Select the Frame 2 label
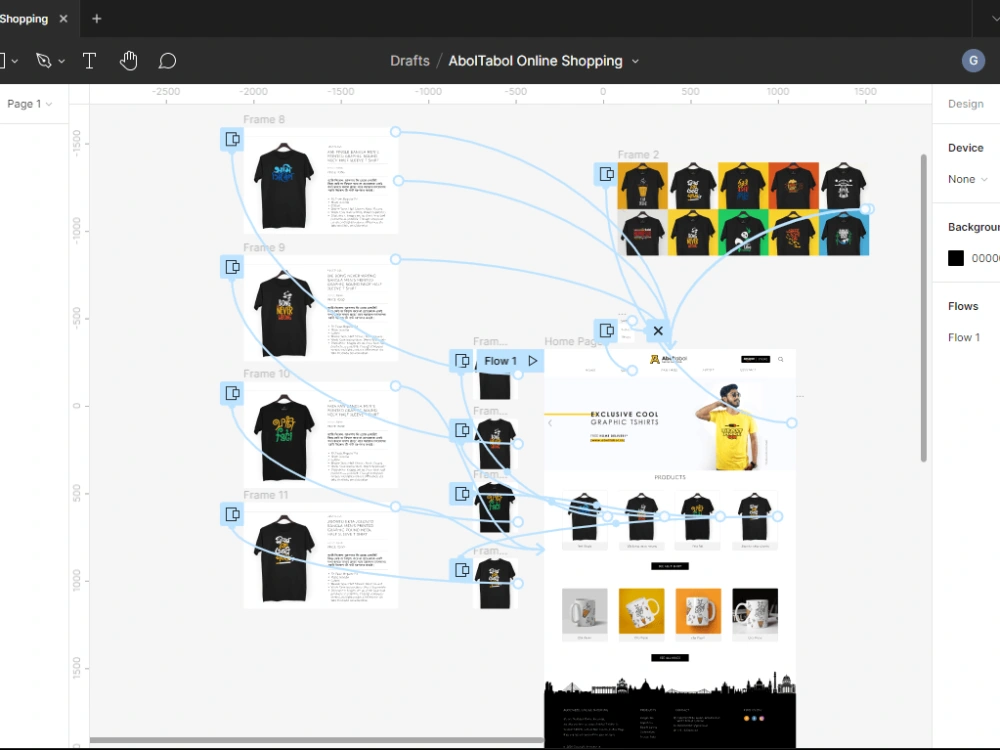Image resolution: width=1000 pixels, height=750 pixels. [638, 154]
